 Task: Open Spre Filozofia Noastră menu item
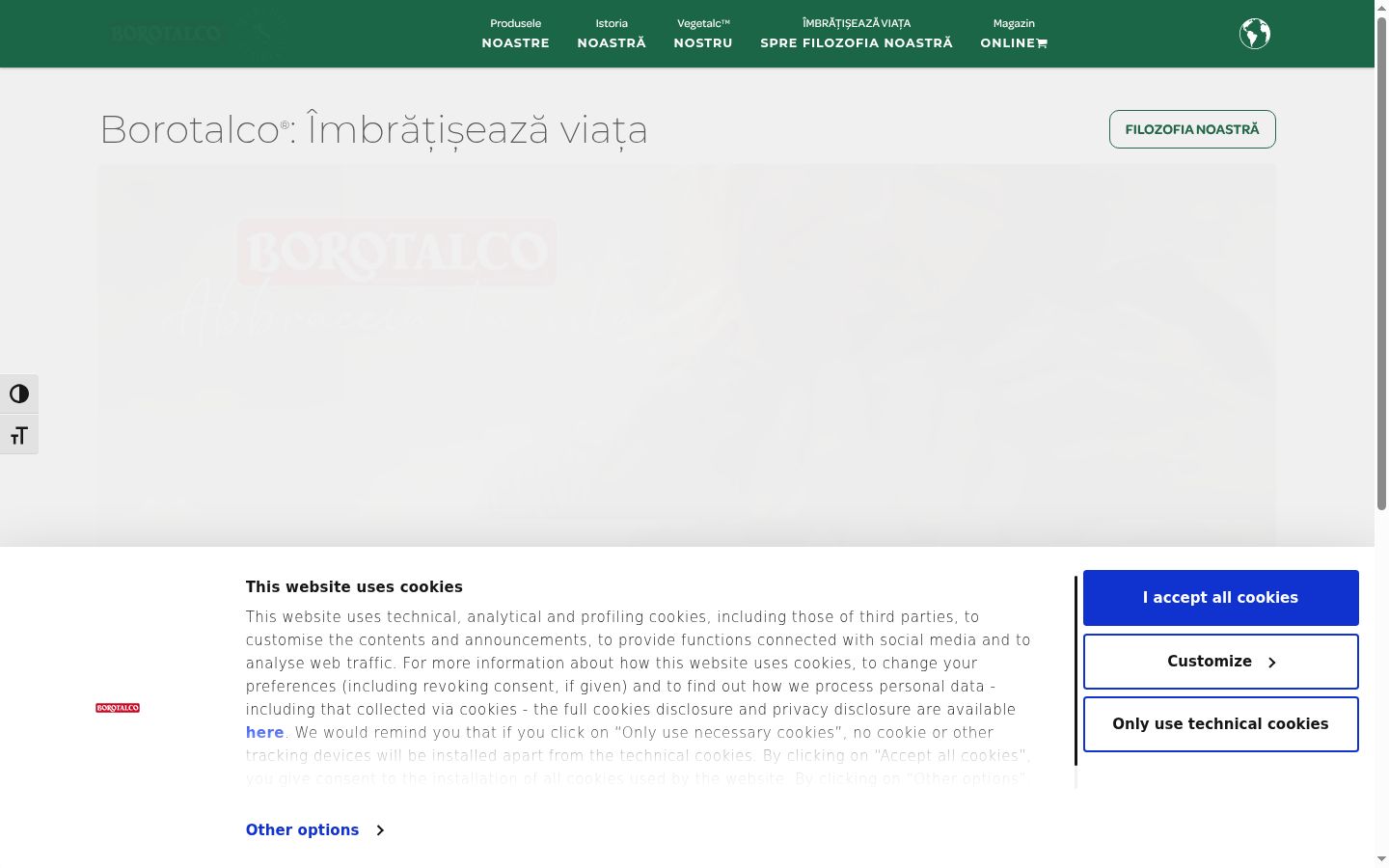pos(857,34)
